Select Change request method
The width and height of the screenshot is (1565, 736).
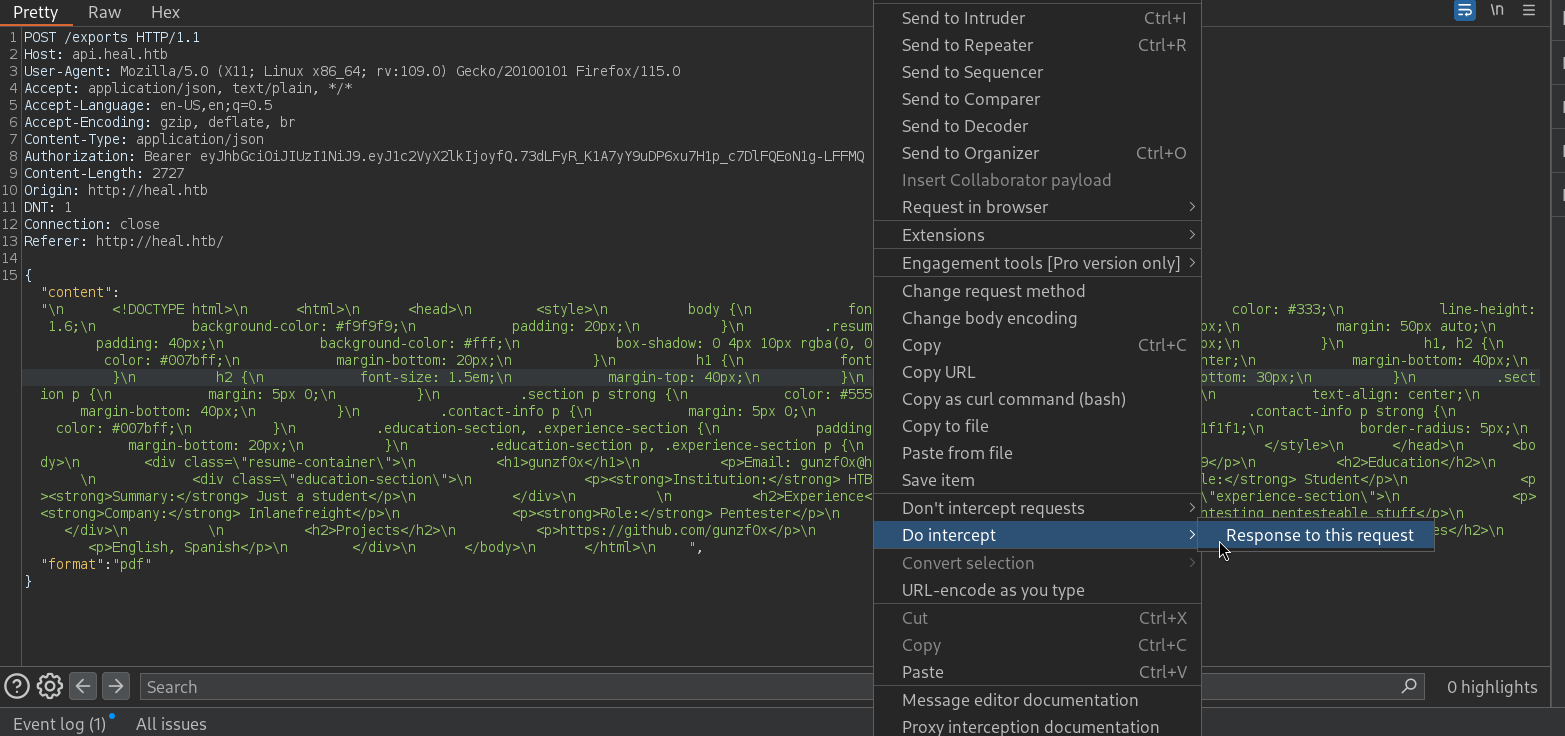pyautogui.click(x=1037, y=291)
